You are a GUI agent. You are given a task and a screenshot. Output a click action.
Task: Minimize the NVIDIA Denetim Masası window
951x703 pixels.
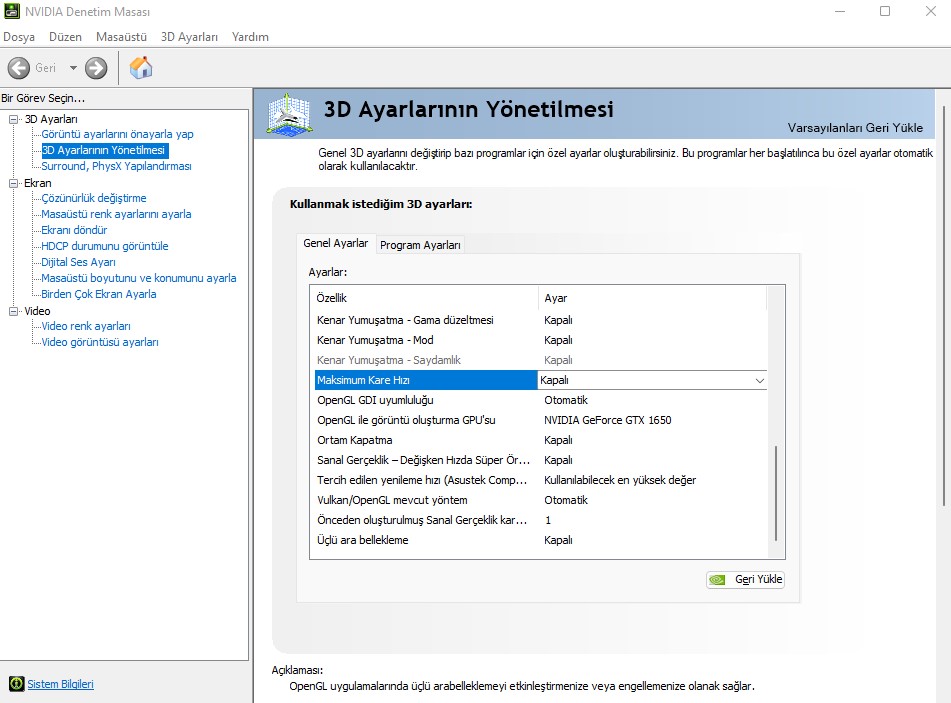point(840,11)
